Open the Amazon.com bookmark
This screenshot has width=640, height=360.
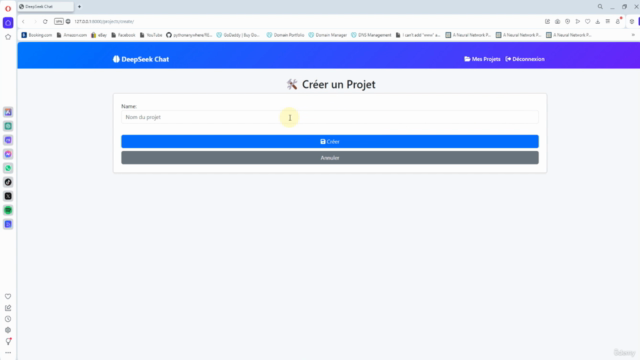click(72, 35)
